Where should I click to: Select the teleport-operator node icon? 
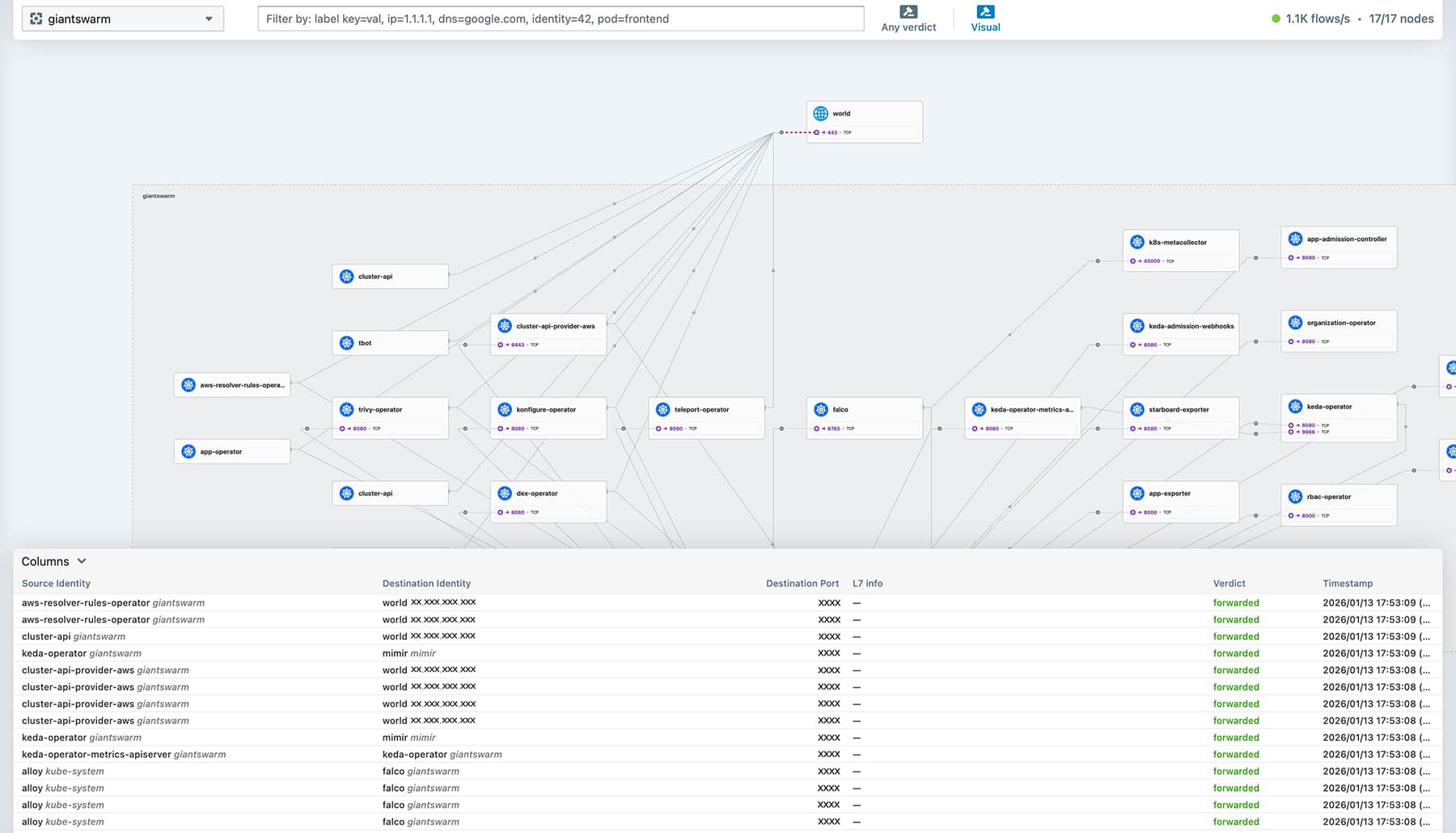(662, 410)
